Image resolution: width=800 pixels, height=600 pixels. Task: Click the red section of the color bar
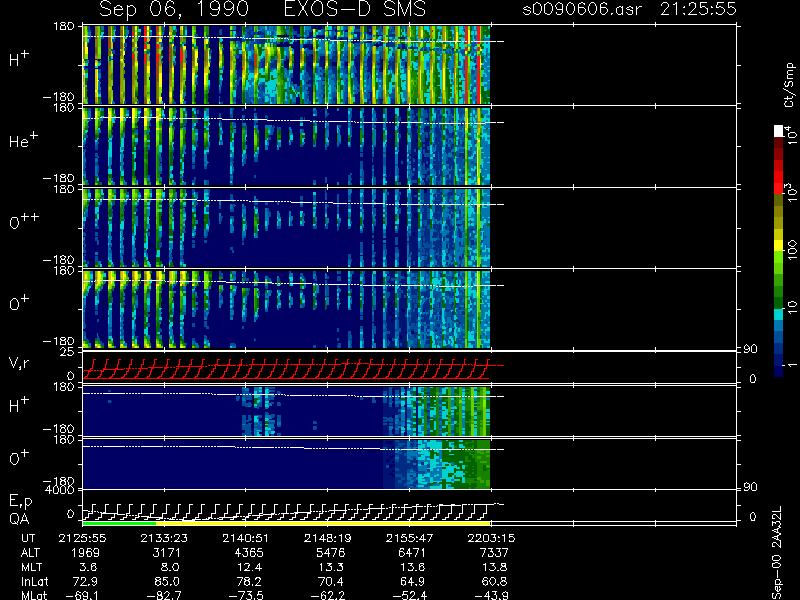[x=779, y=176]
